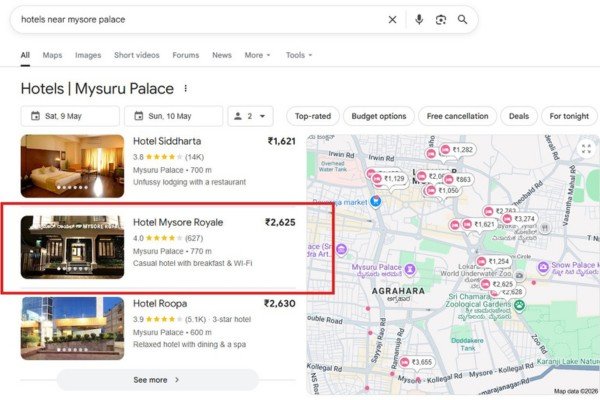Click "Unfussy lodging with a restaurant" description
Image resolution: width=600 pixels, height=400 pixels.
point(189,182)
